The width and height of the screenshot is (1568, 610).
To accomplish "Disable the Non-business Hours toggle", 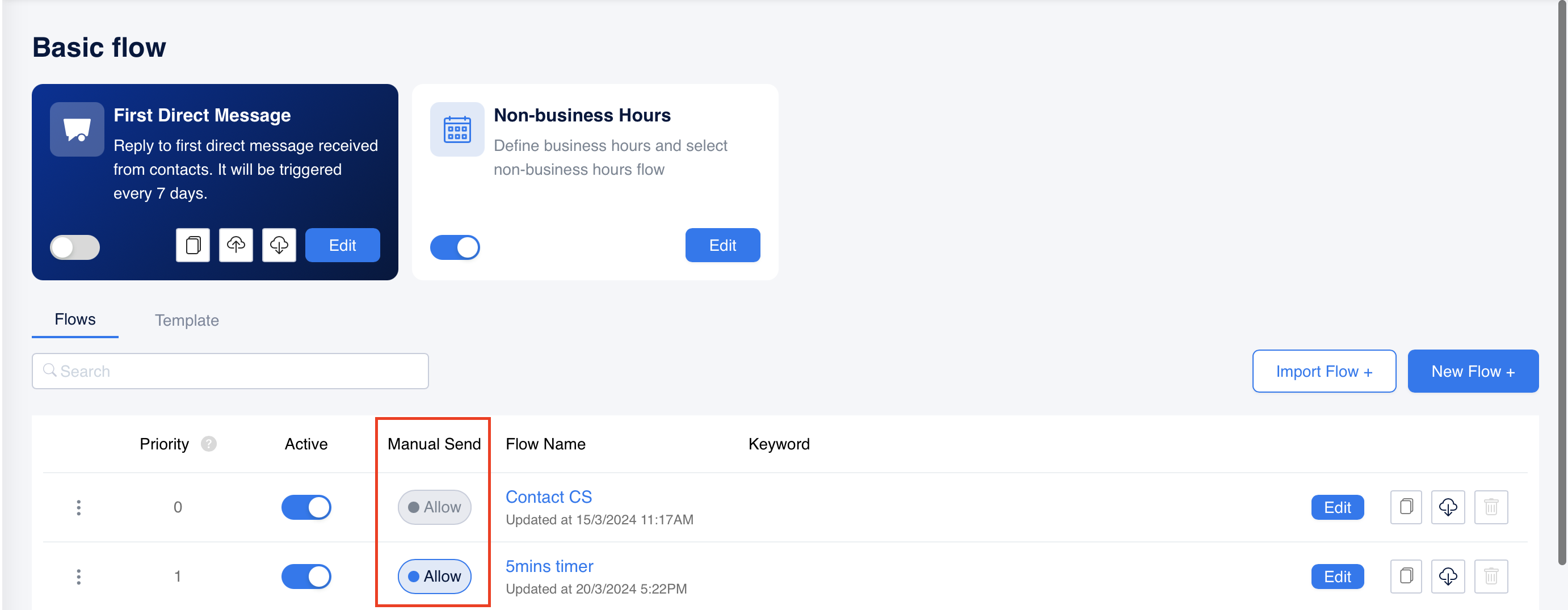I will point(455,247).
